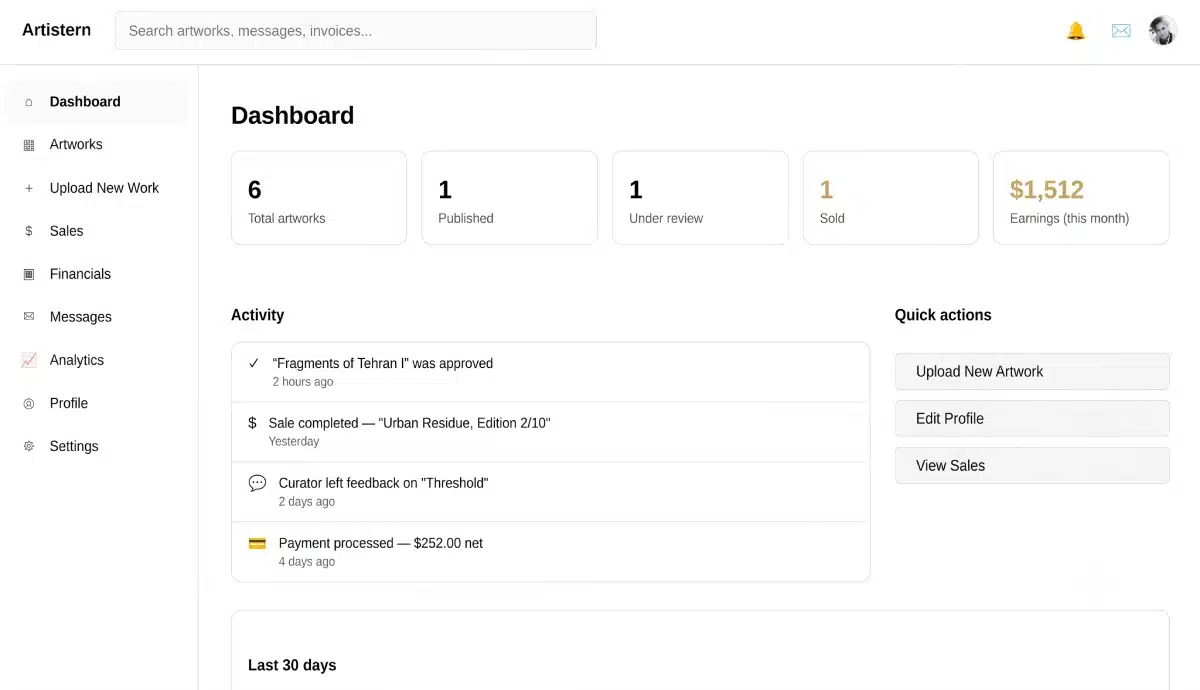Click the Messages envelope icon in sidebar
The image size is (1200, 690).
click(29, 317)
